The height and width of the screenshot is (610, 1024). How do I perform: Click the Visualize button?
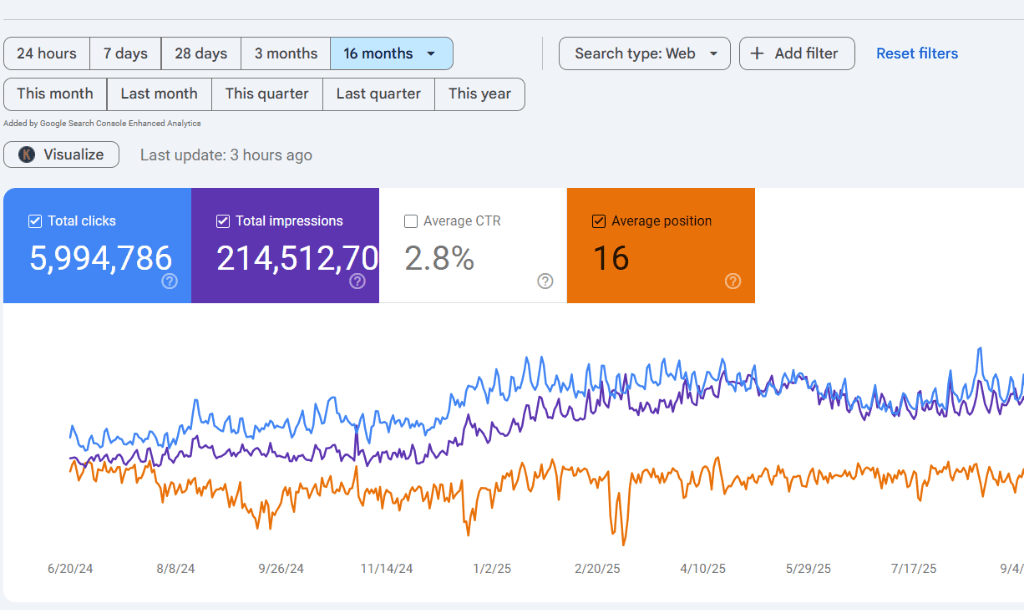click(61, 154)
